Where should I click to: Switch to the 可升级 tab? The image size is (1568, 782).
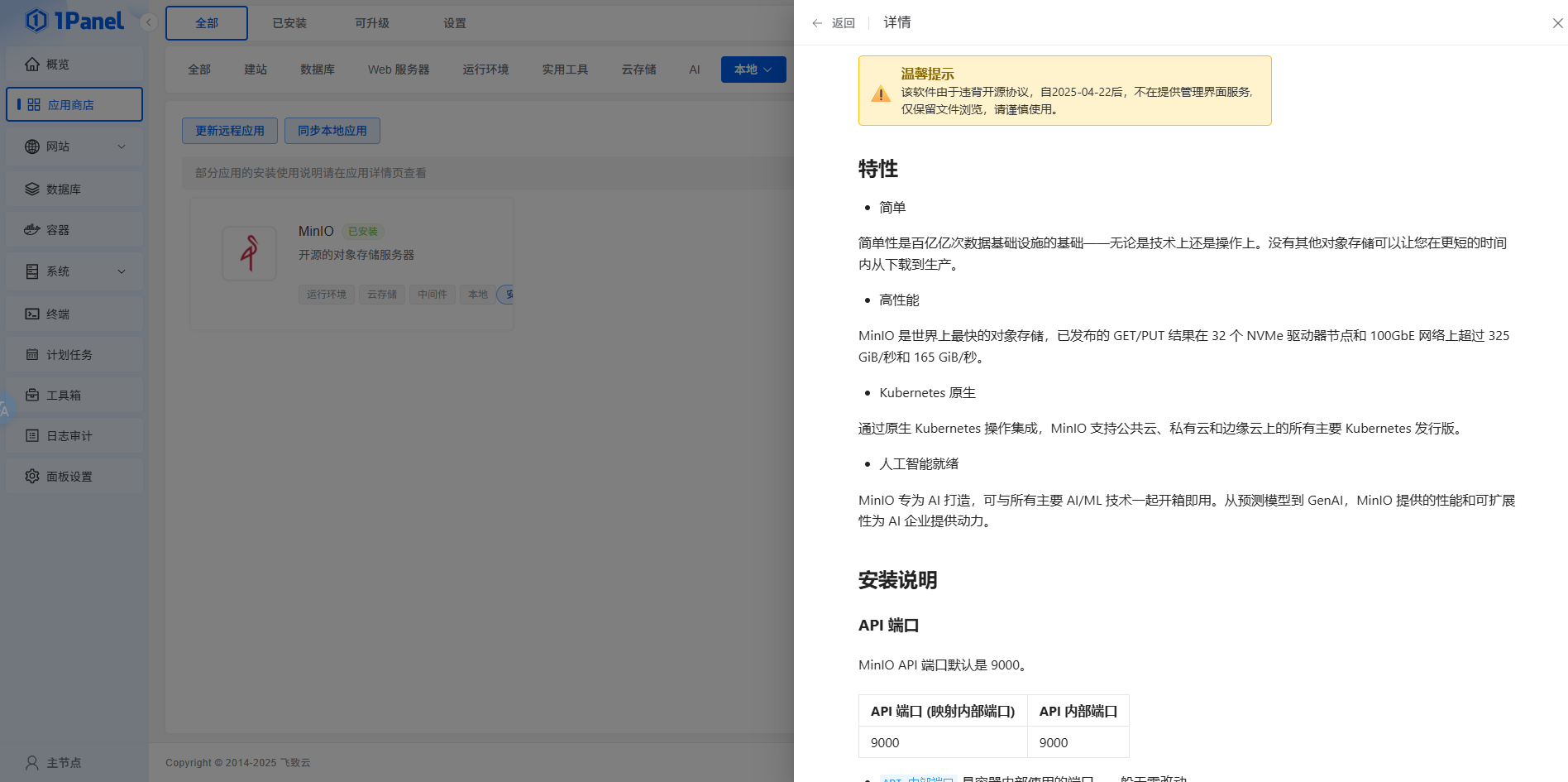(x=372, y=23)
